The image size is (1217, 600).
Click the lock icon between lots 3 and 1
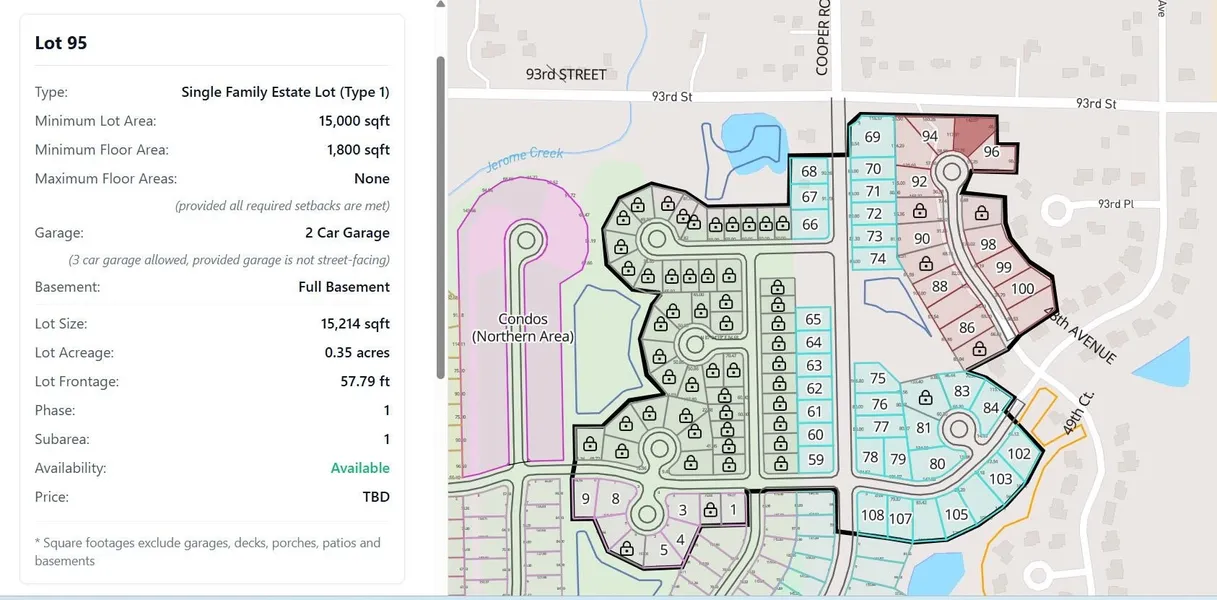710,510
